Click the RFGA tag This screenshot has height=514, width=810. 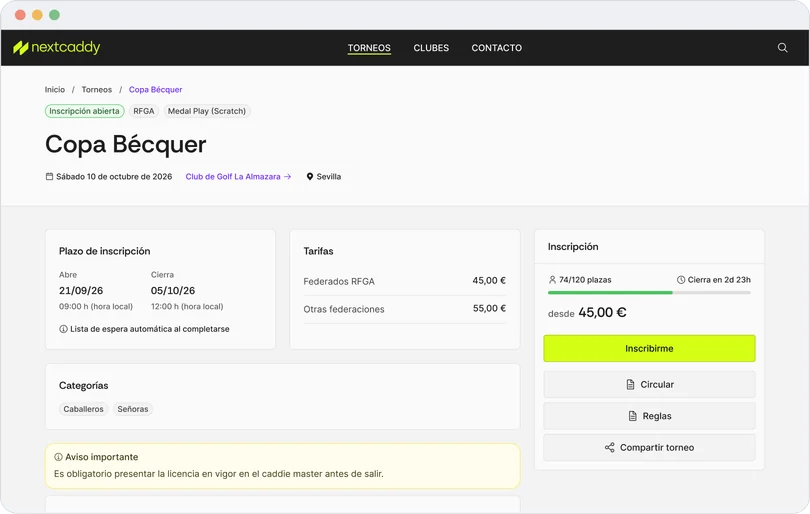tap(144, 111)
